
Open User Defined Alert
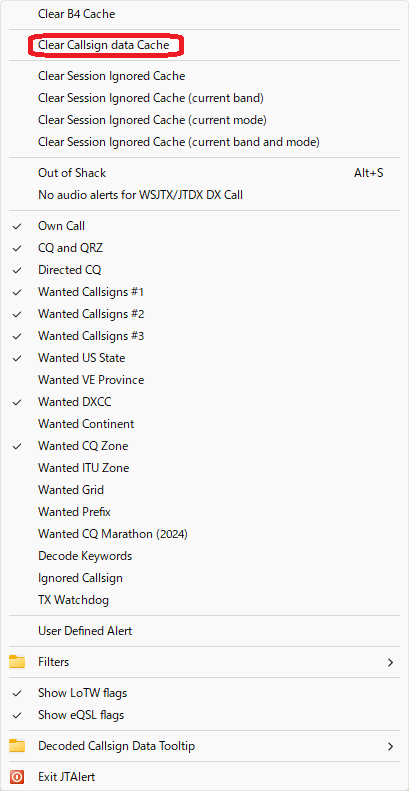204,631
